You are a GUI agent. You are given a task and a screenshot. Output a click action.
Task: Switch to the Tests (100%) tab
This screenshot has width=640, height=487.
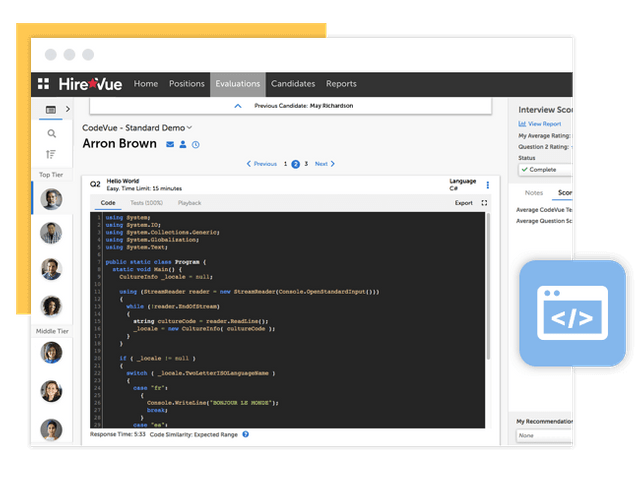click(x=147, y=203)
